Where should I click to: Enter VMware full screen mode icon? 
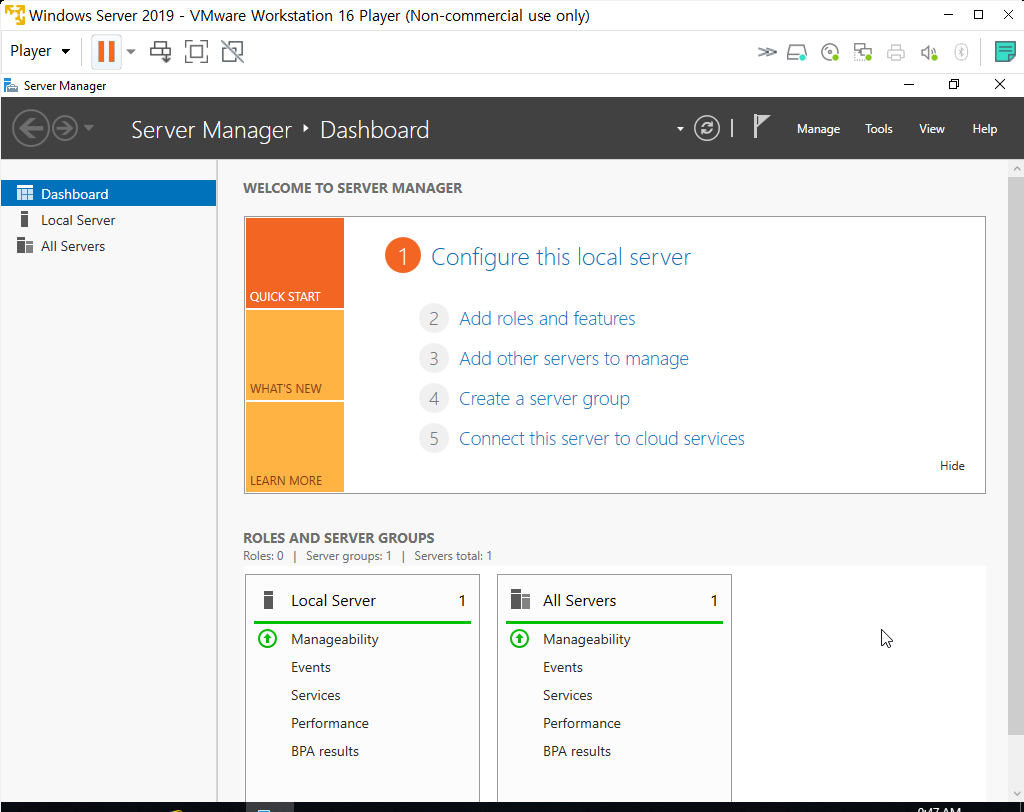point(197,52)
